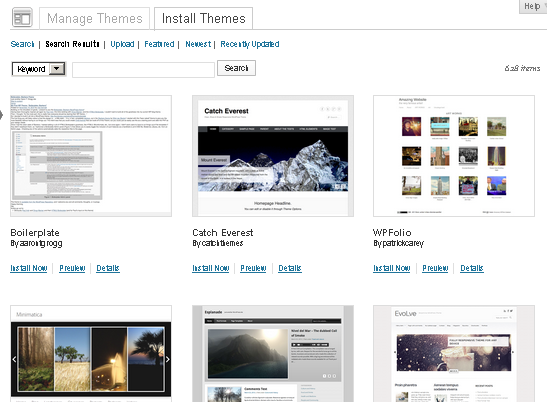Click right arrow on Minimatica slider thumbnail

pos(168,359)
